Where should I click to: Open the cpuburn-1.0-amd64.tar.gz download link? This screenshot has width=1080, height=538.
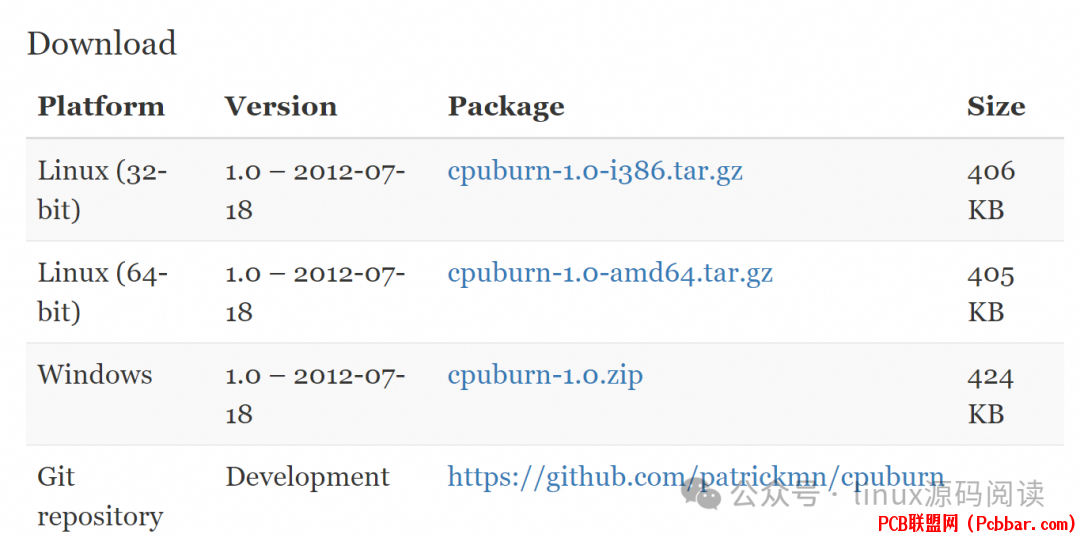(x=610, y=273)
